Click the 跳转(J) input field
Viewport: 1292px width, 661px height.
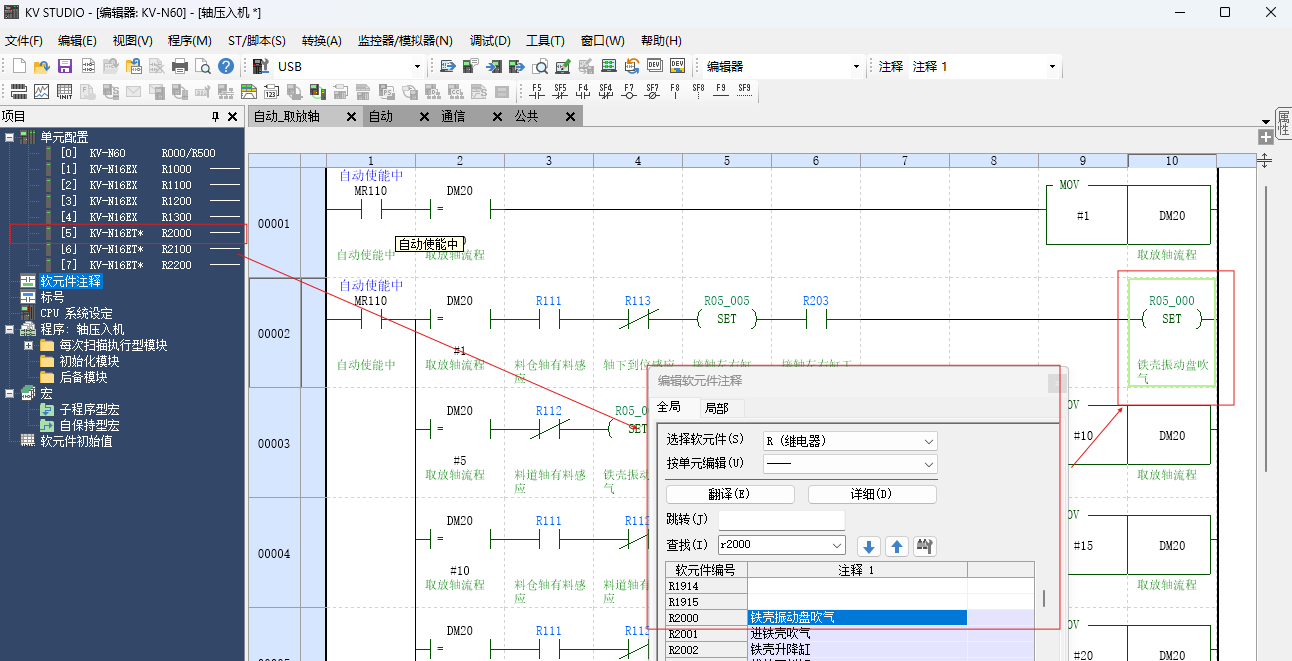(781, 520)
